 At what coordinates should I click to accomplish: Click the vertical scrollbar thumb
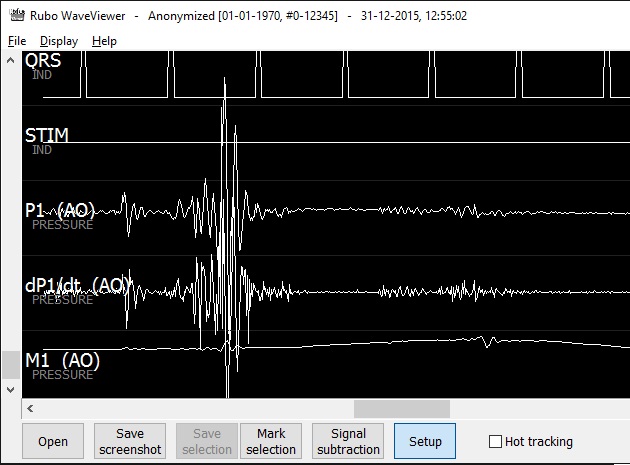10,365
